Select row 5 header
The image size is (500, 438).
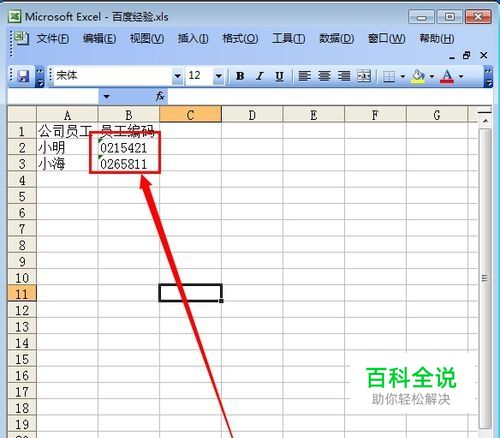(x=22, y=196)
